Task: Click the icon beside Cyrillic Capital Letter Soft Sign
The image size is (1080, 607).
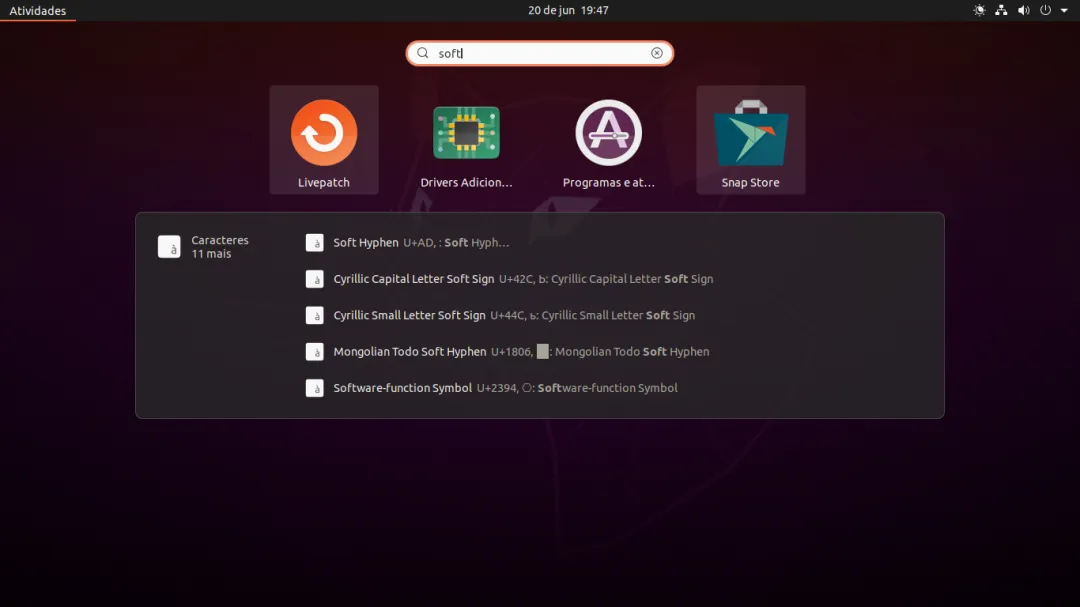Action: (315, 279)
